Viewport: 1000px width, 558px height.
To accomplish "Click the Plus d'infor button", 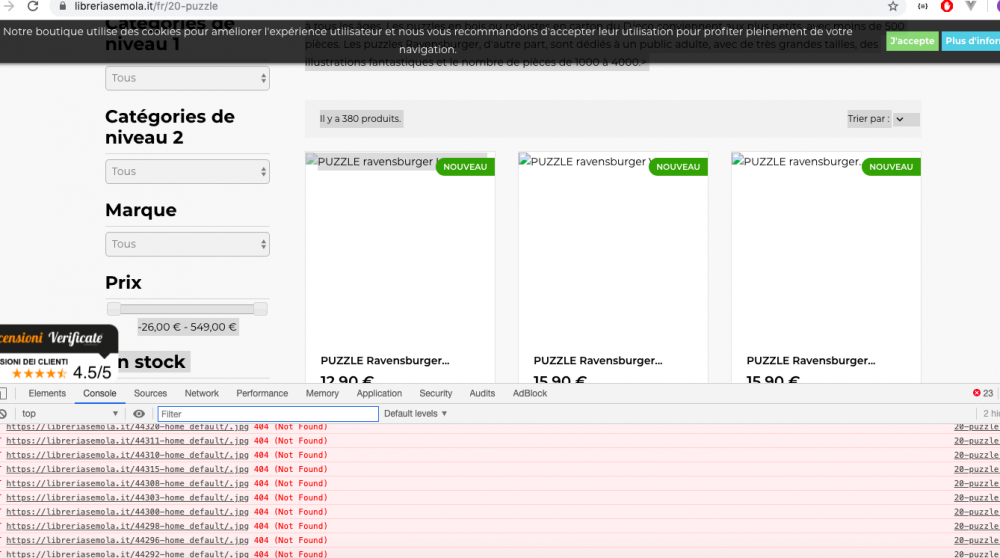I will tap(971, 41).
